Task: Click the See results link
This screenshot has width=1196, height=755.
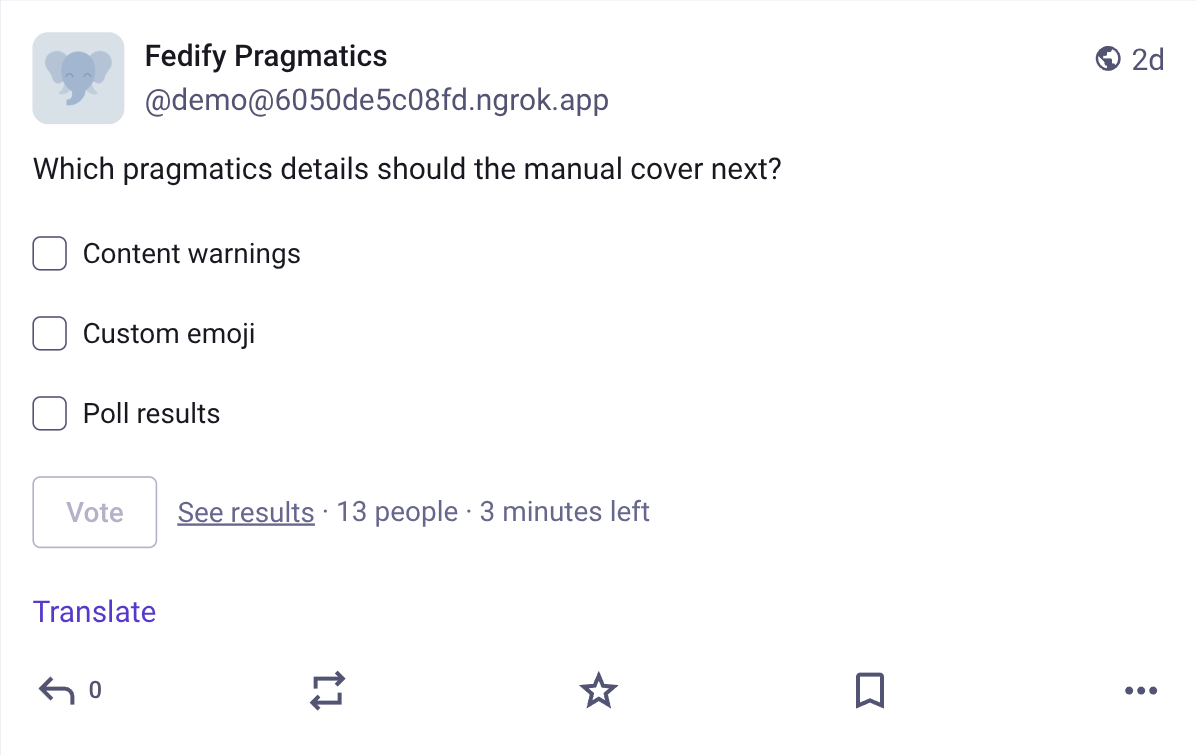Action: pos(245,512)
